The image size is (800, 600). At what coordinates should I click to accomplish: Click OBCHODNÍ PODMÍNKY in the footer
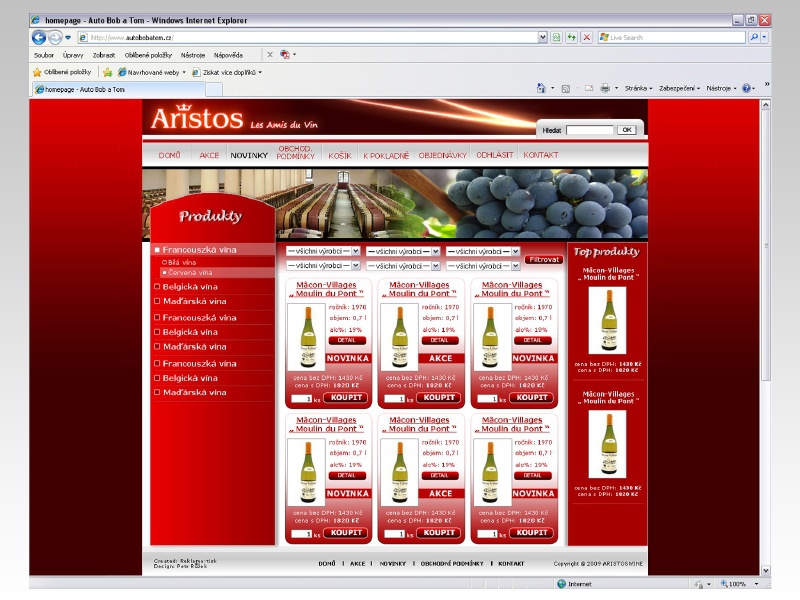tap(452, 563)
